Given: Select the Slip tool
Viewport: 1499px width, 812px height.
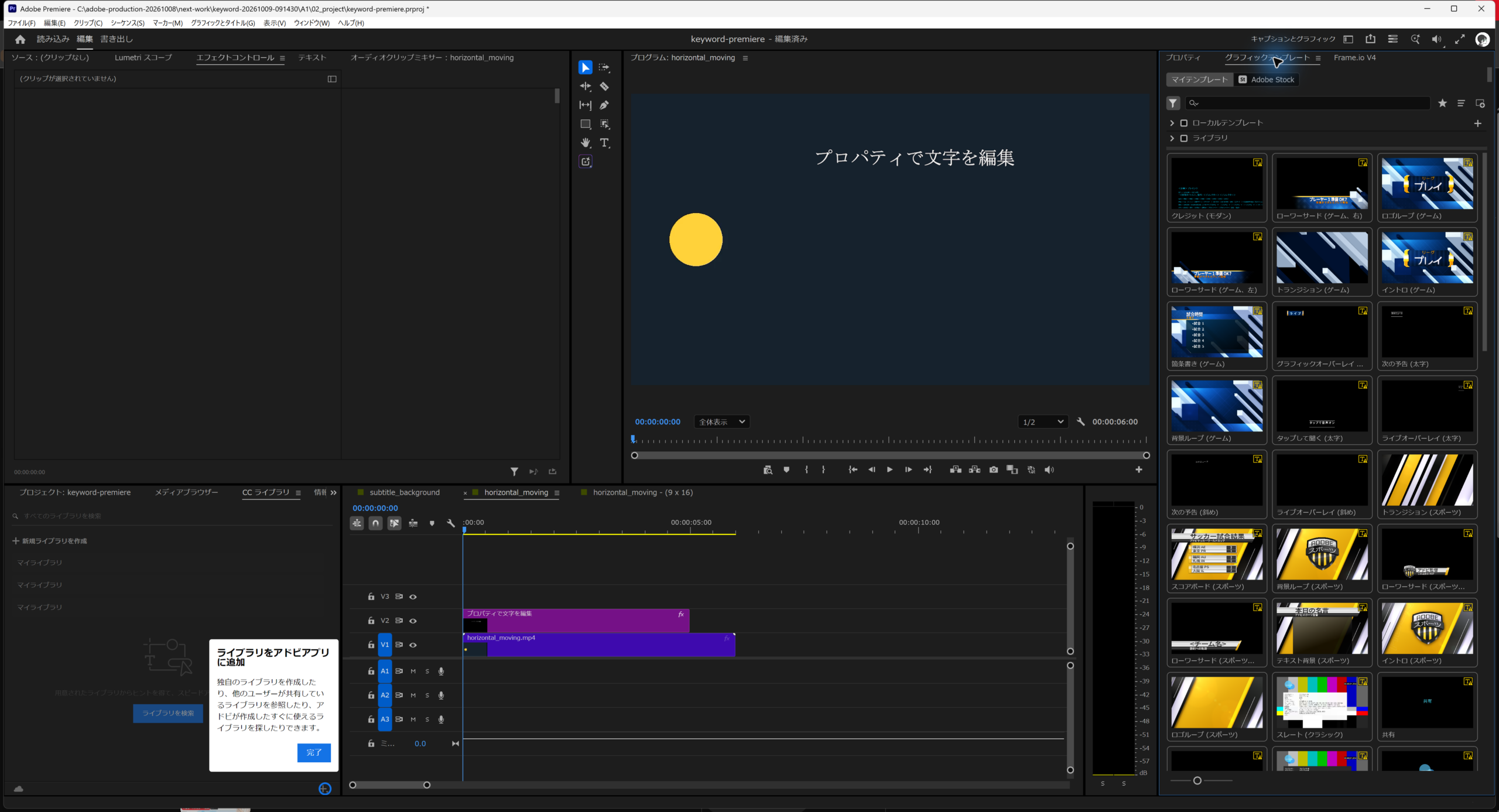Looking at the screenshot, I should pos(585,105).
